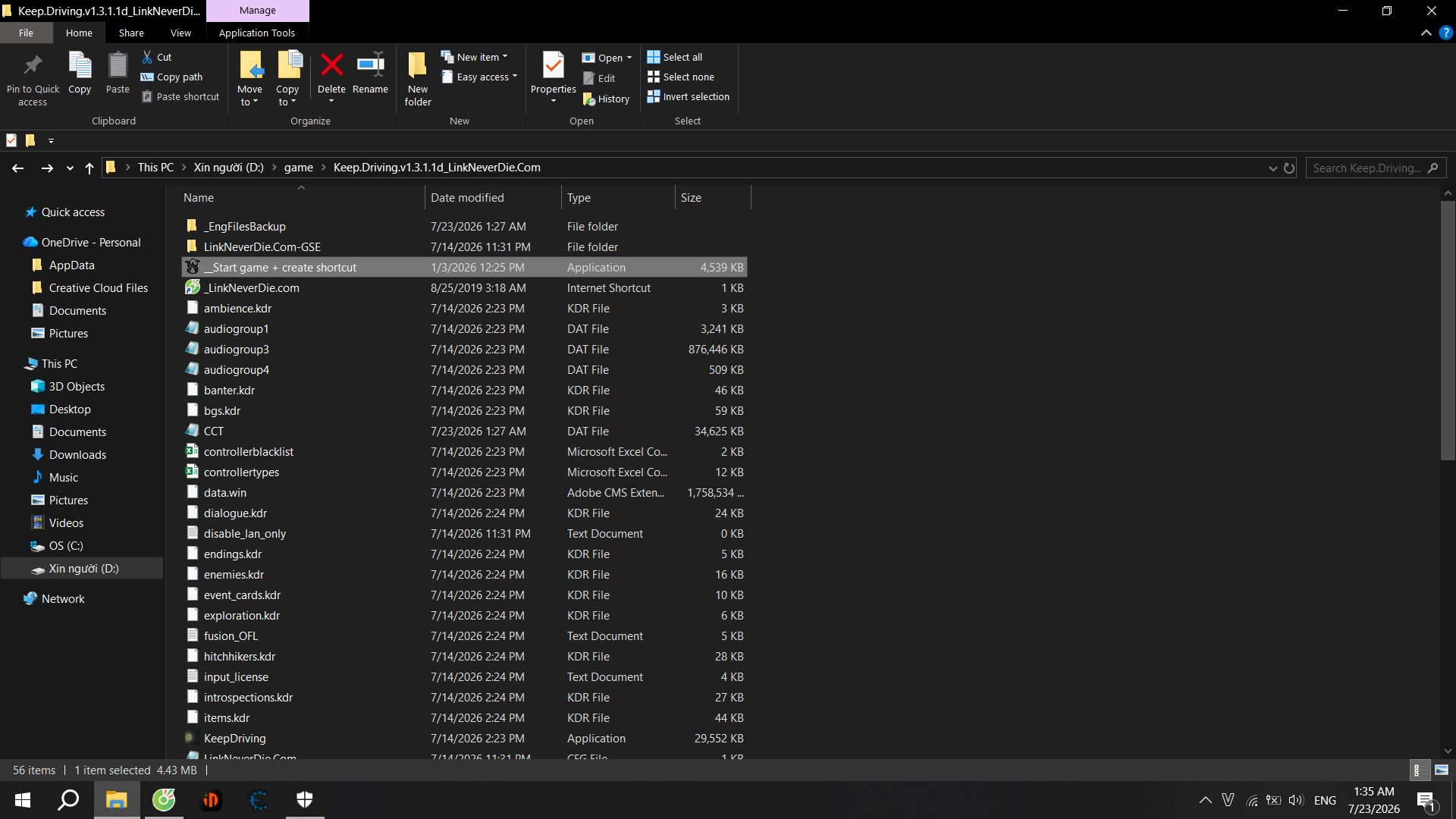1456x819 pixels.
Task: Select the data.win file
Action: pyautogui.click(x=464, y=492)
